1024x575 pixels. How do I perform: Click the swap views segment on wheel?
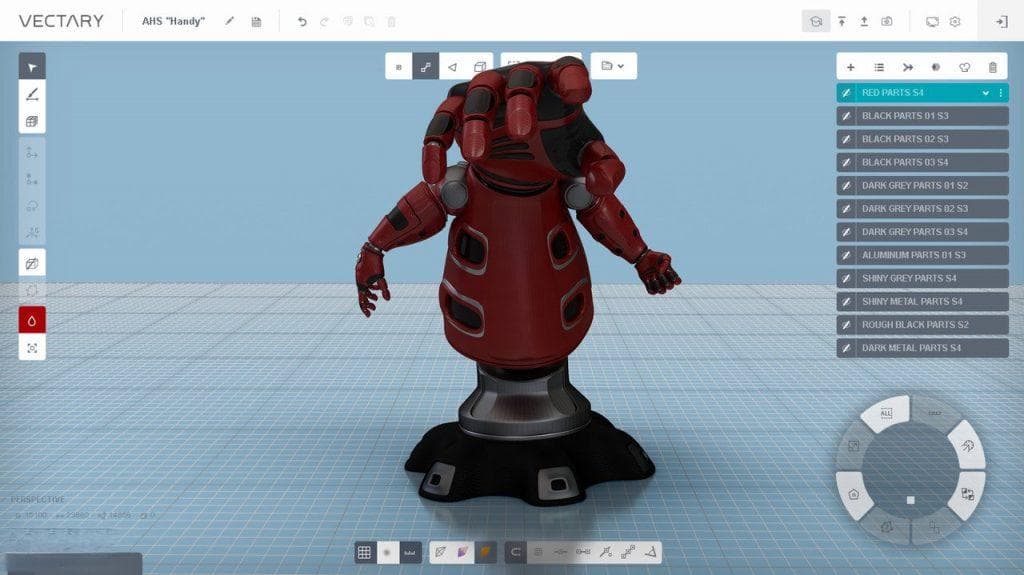point(968,495)
